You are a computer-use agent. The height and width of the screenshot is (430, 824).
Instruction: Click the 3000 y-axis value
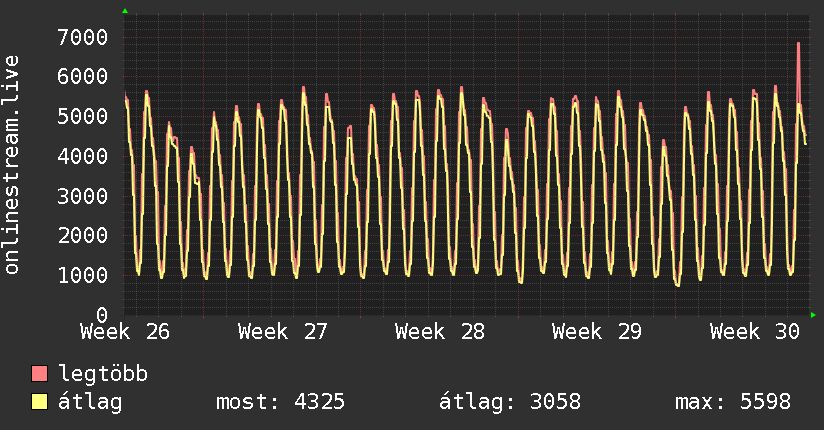tap(83, 196)
